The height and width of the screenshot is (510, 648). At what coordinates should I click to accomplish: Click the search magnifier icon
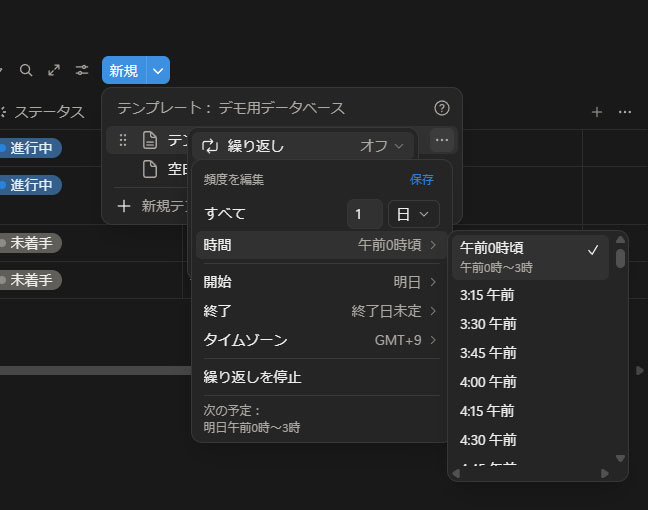pyautogui.click(x=26, y=70)
